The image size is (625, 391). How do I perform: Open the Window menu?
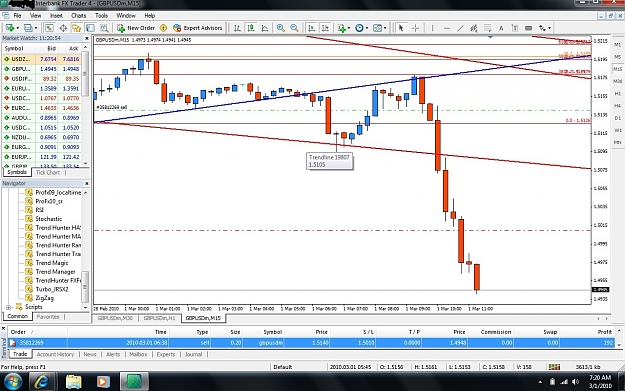click(x=126, y=16)
